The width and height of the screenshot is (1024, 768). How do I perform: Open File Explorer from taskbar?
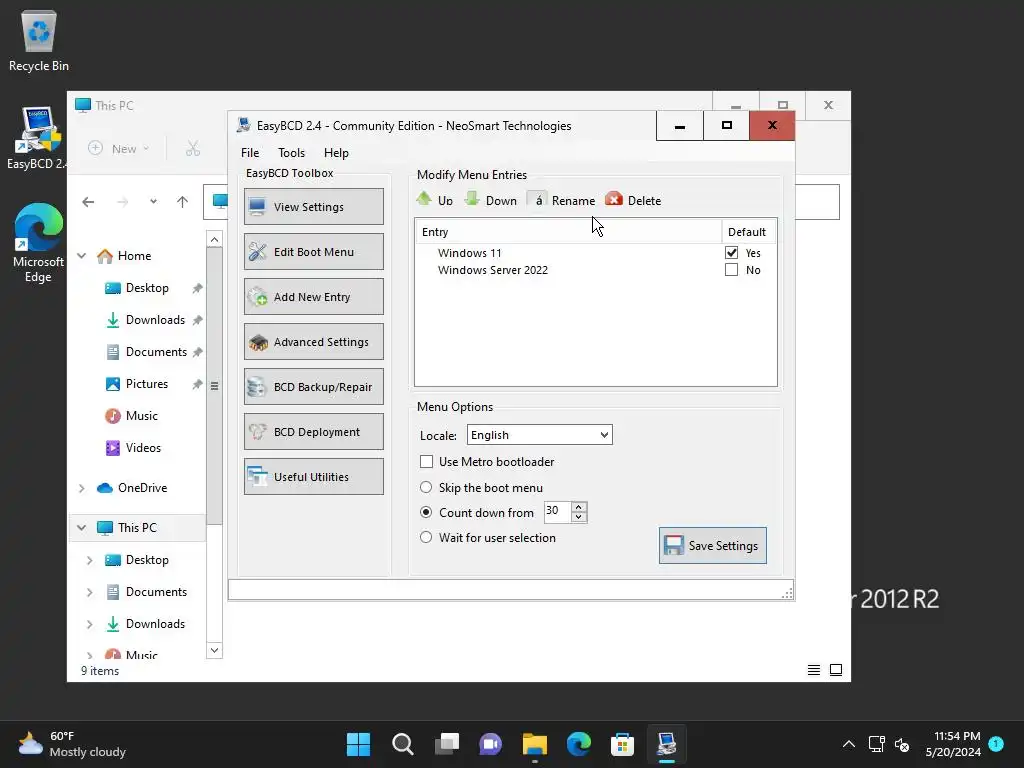coord(534,744)
